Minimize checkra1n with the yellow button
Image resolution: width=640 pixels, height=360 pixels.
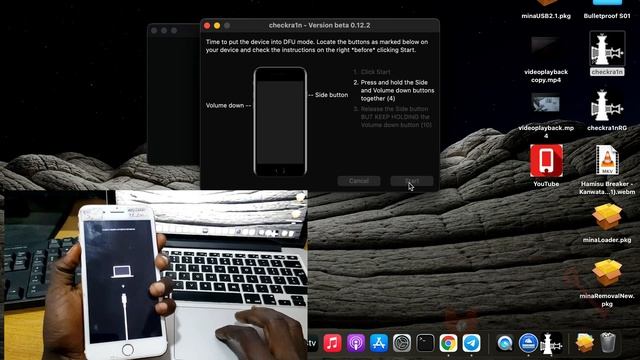click(217, 26)
